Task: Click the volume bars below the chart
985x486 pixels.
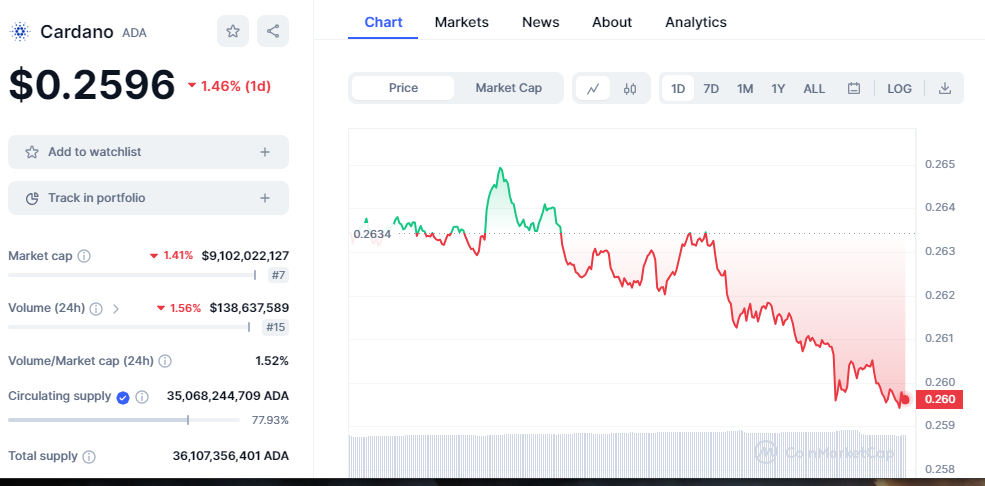Action: point(628,453)
